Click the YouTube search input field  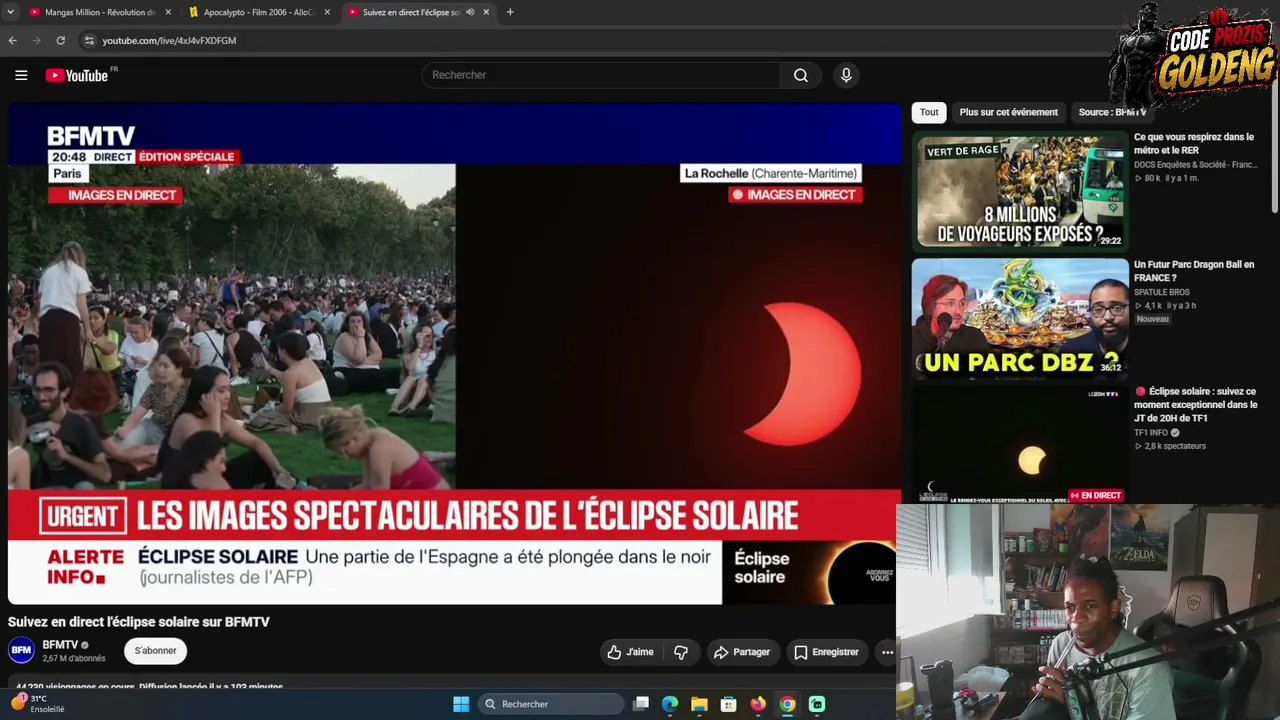point(601,75)
